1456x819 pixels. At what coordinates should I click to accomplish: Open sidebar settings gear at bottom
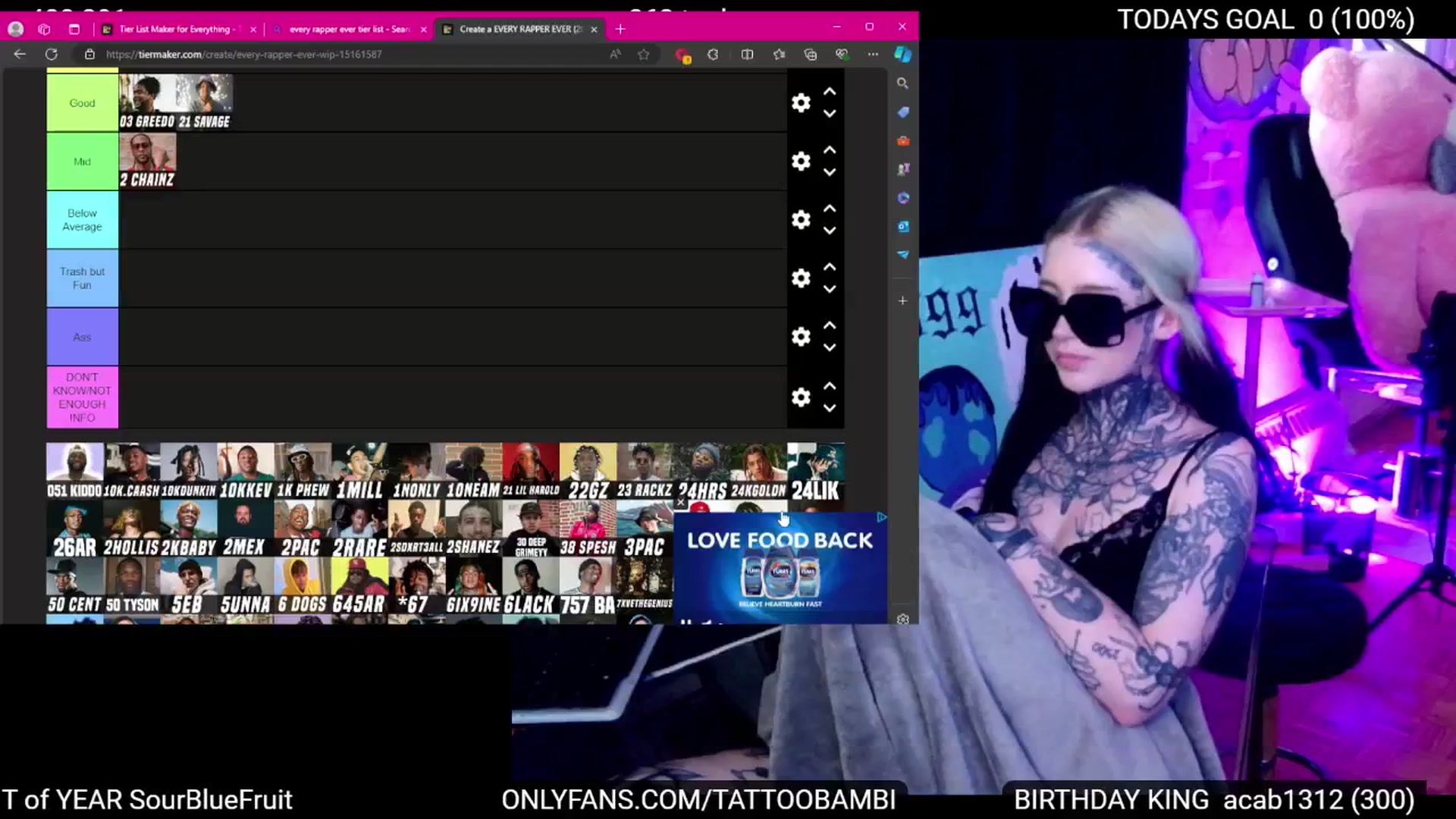point(902,619)
